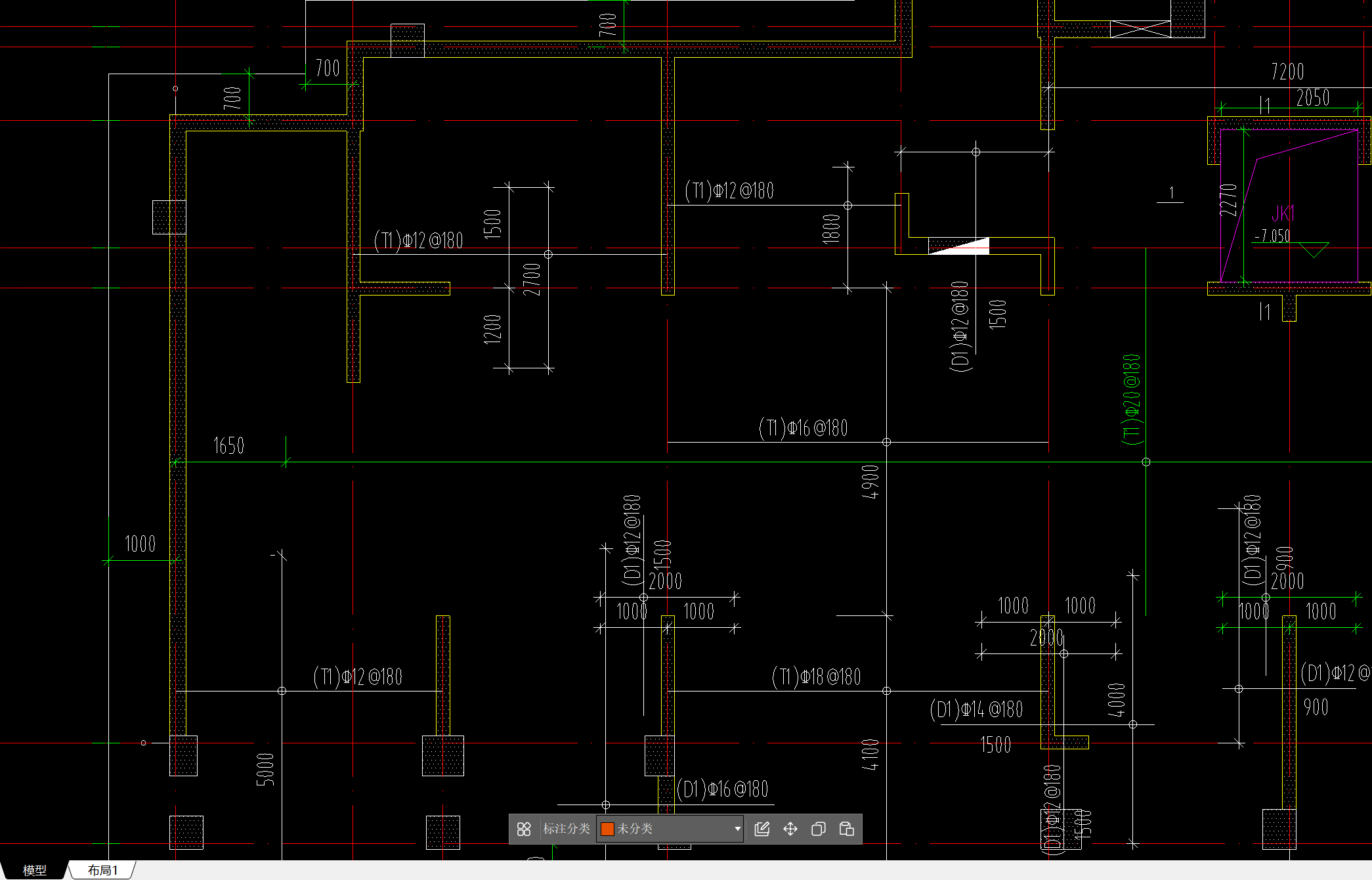Click the (T1)Φ16@180 rebar label
The height and width of the screenshot is (880, 1372).
pyautogui.click(x=803, y=428)
